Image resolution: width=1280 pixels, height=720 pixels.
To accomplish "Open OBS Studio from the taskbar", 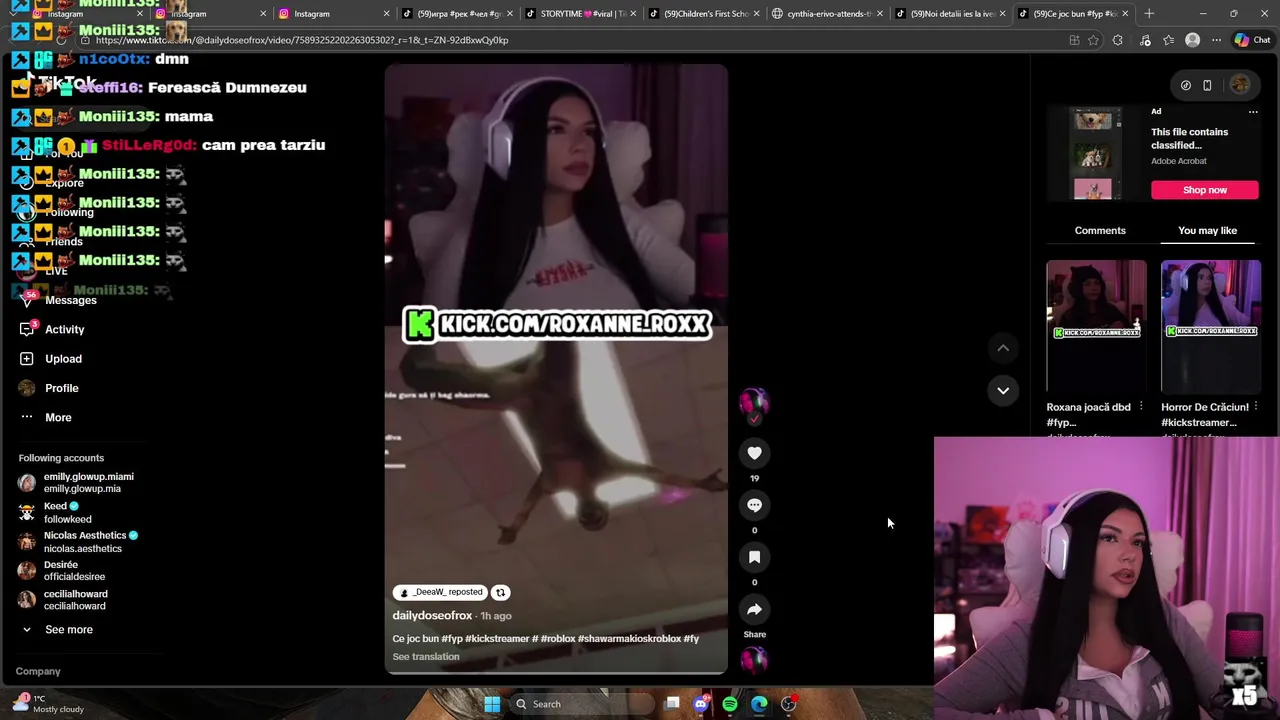I will click(788, 704).
